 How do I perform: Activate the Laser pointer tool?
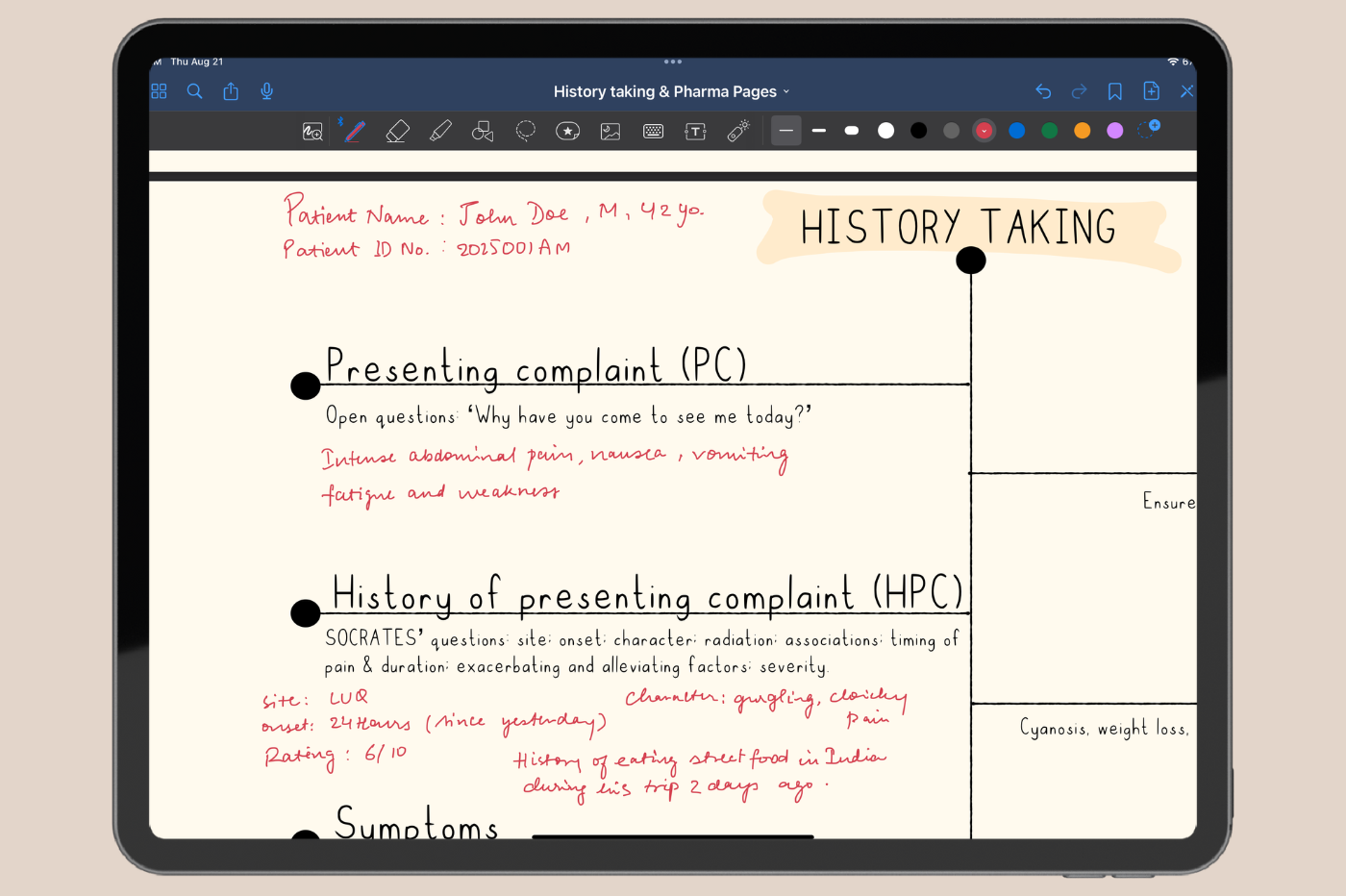pyautogui.click(x=738, y=131)
